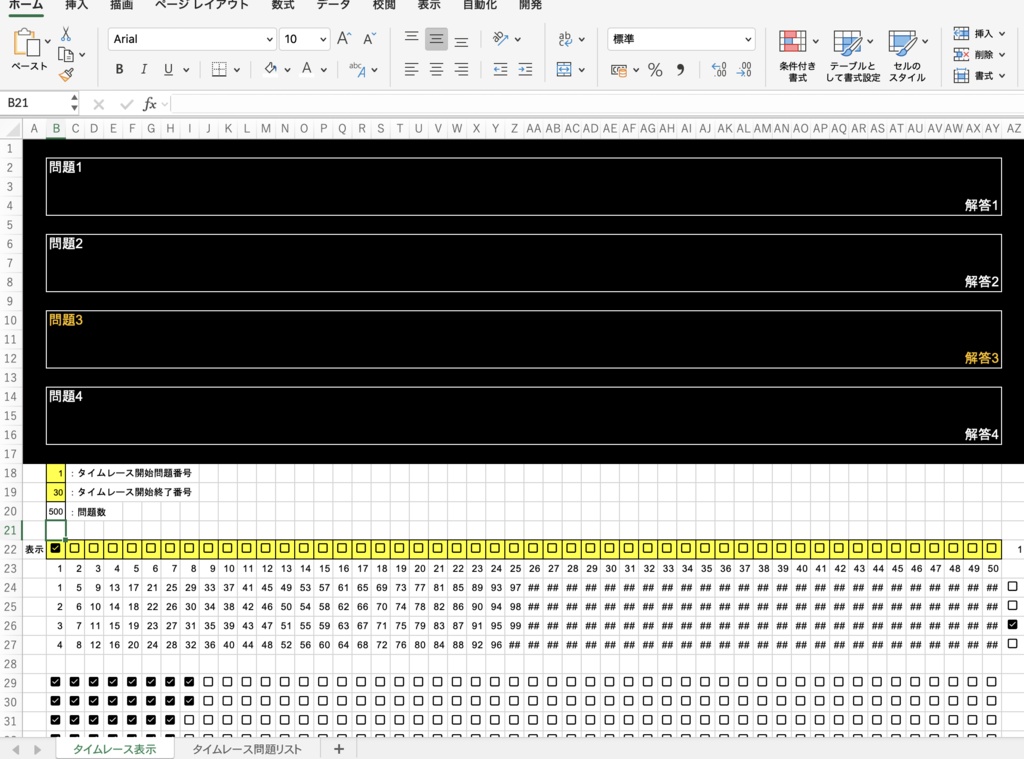Decrease indent
The image size is (1024, 759).
(500, 69)
